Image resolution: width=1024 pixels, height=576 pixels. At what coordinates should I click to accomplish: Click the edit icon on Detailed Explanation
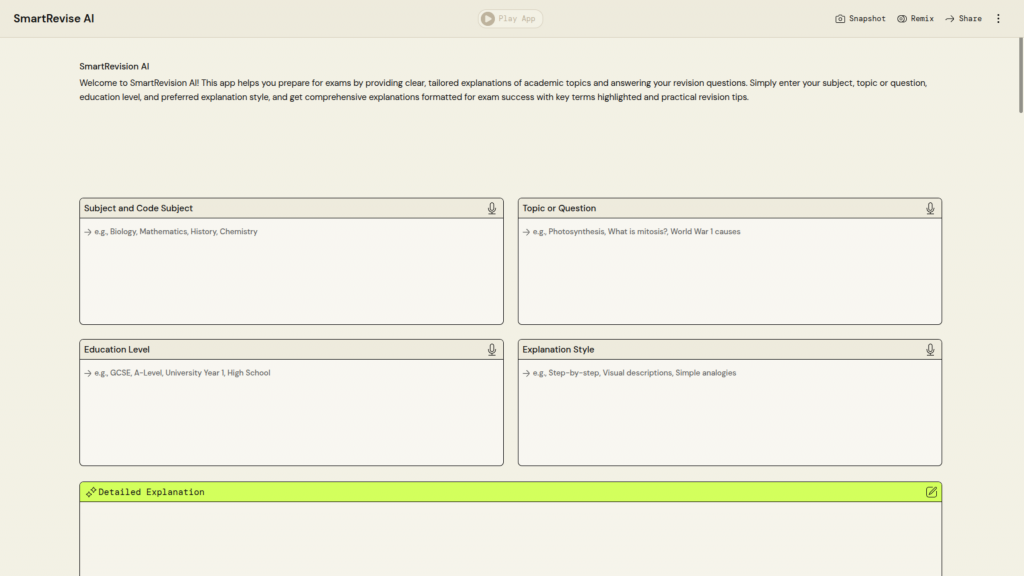[x=931, y=492]
